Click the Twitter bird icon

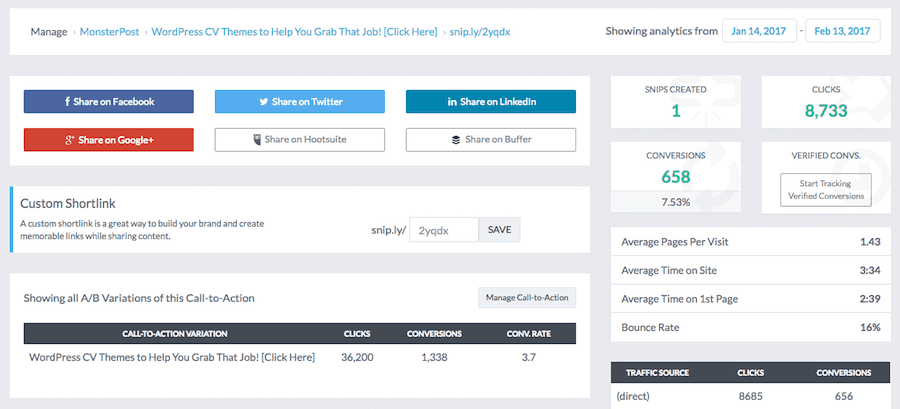(x=264, y=102)
